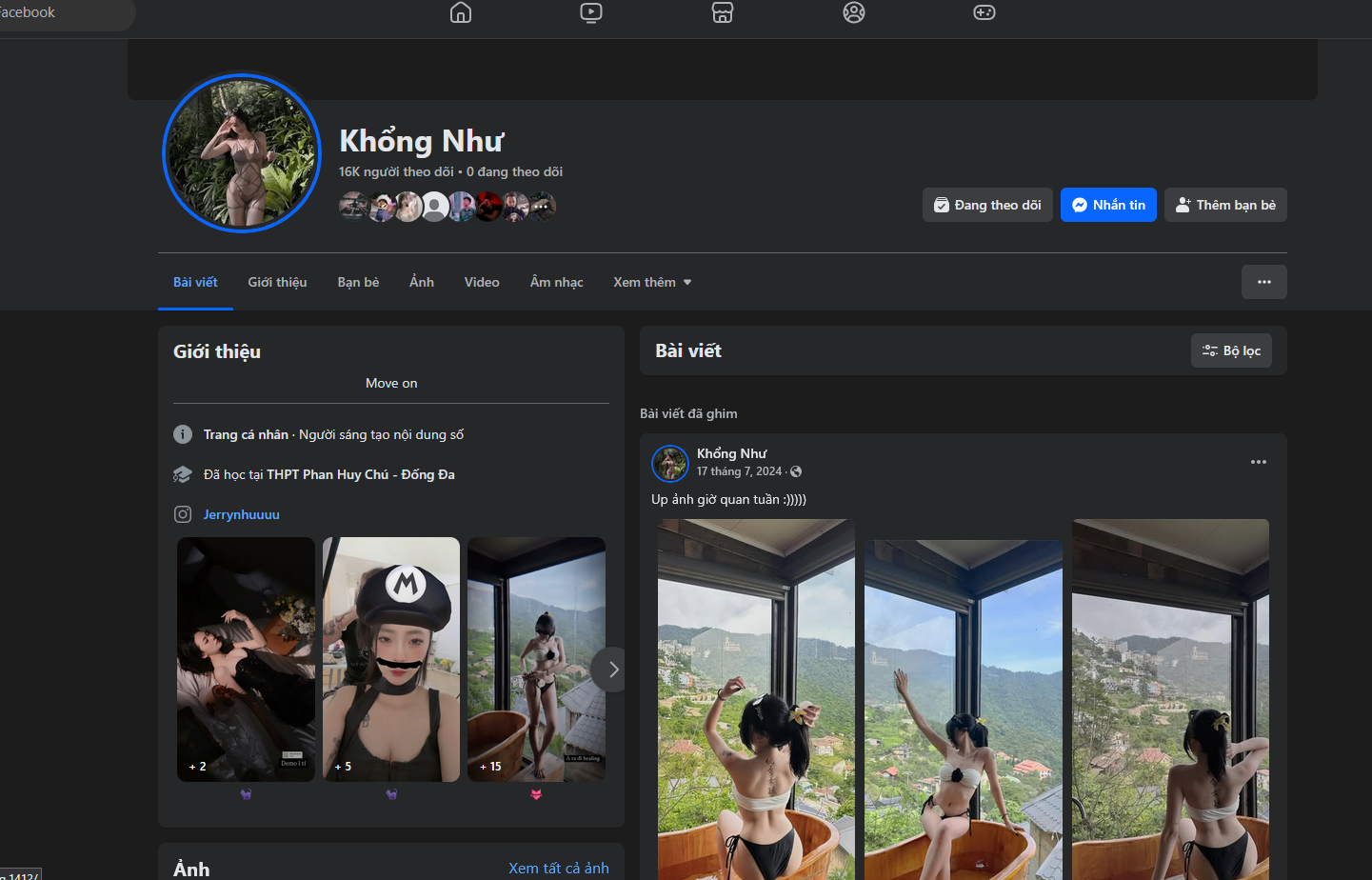Expand the Xem thêm dropdown tab
Viewport: 1372px width, 880px height.
tap(652, 282)
